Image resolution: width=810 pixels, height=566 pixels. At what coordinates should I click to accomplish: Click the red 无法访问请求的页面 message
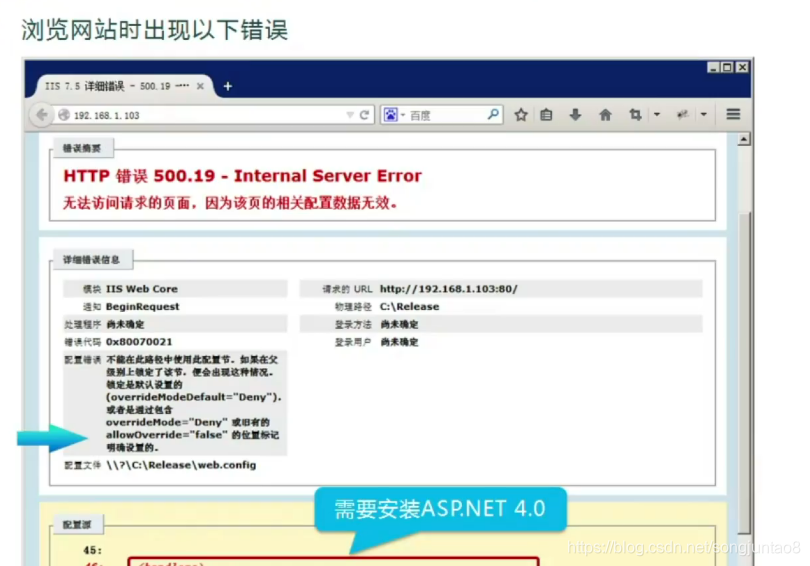click(230, 203)
